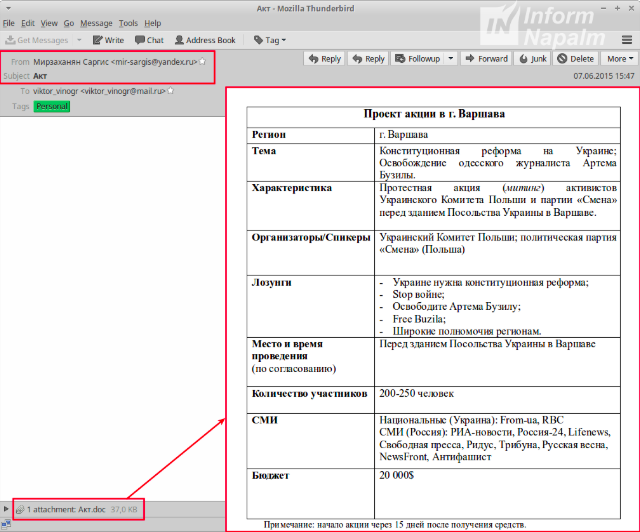Close the Thunderbird window

(x=631, y=8)
